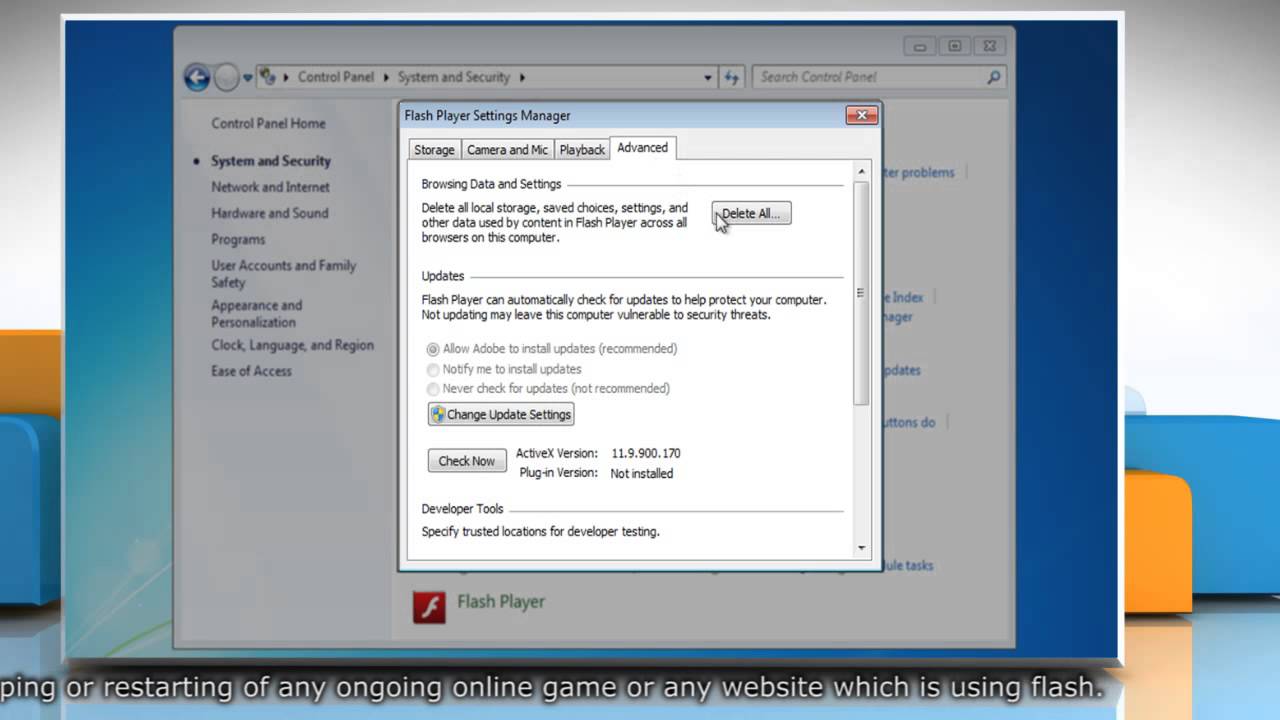The height and width of the screenshot is (720, 1280).
Task: Open Hardware and Sound category
Action: click(270, 213)
